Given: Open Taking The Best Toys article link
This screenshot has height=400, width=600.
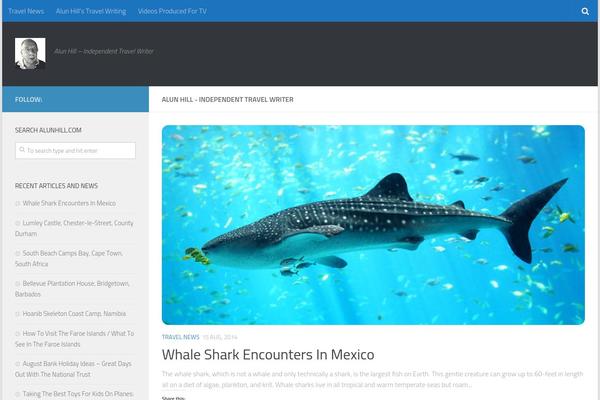Looking at the screenshot, I should (x=78, y=394).
